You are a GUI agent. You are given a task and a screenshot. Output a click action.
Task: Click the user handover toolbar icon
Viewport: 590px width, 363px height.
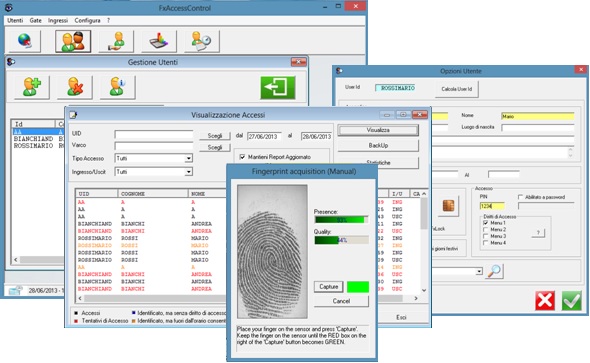point(116,41)
